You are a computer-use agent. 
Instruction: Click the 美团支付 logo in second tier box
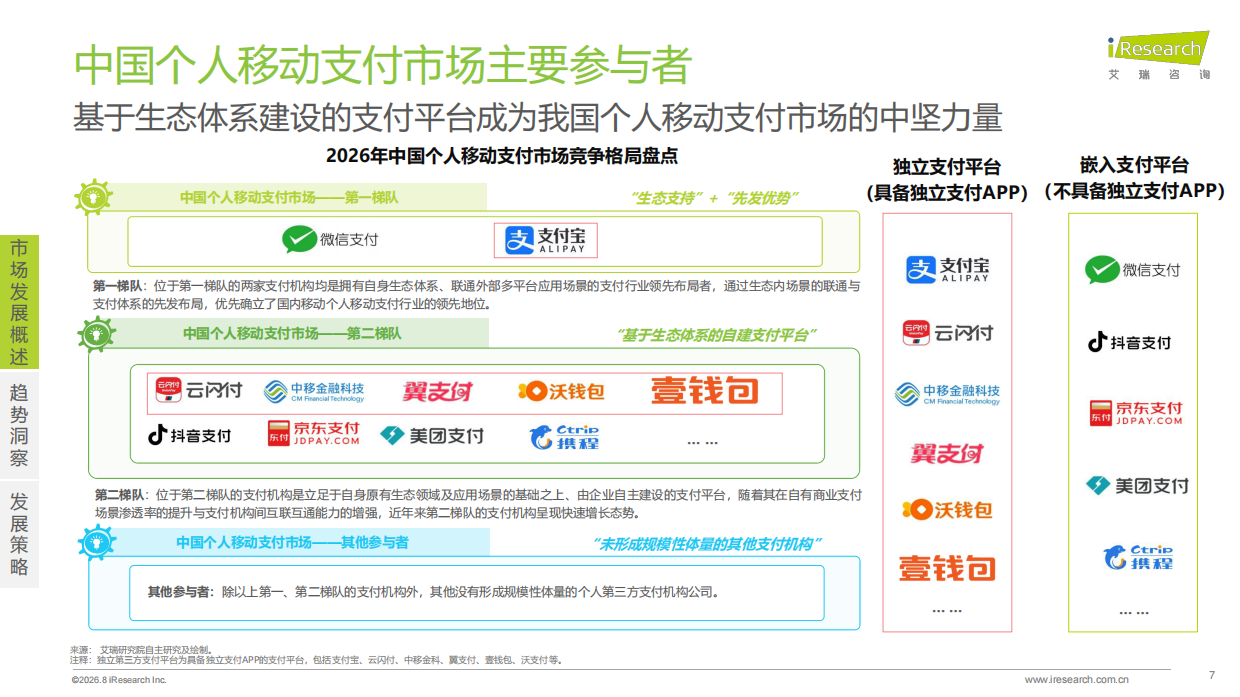tap(432, 435)
